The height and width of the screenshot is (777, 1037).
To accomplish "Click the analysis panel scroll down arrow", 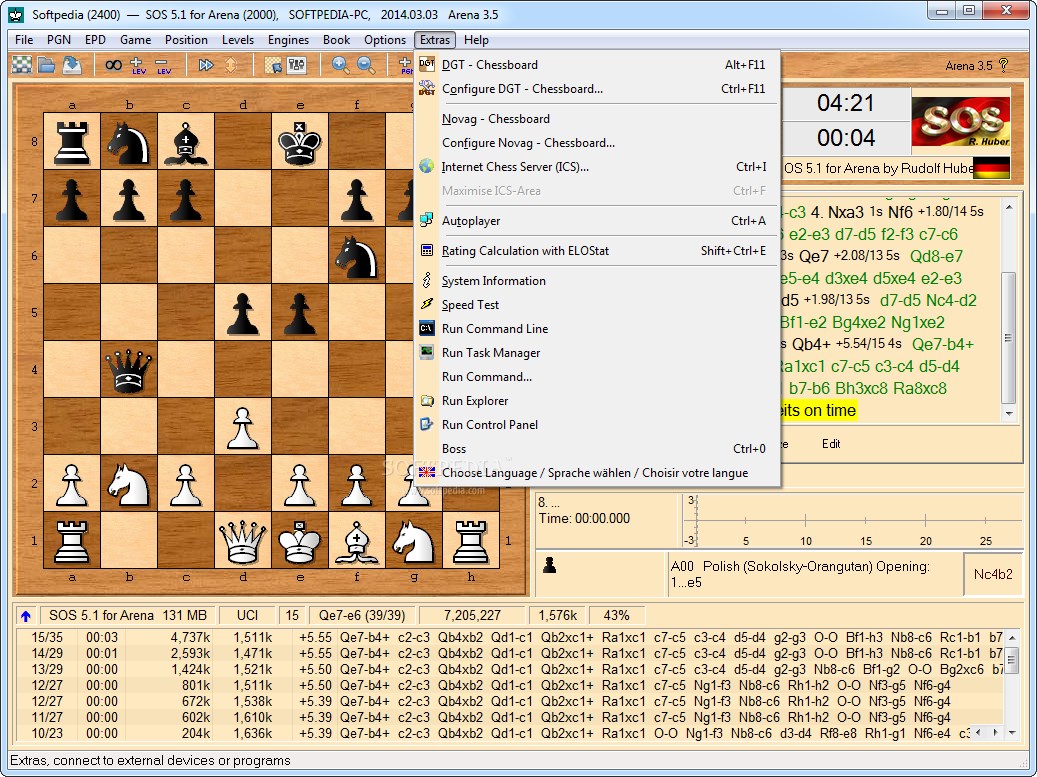I will click(x=1012, y=733).
